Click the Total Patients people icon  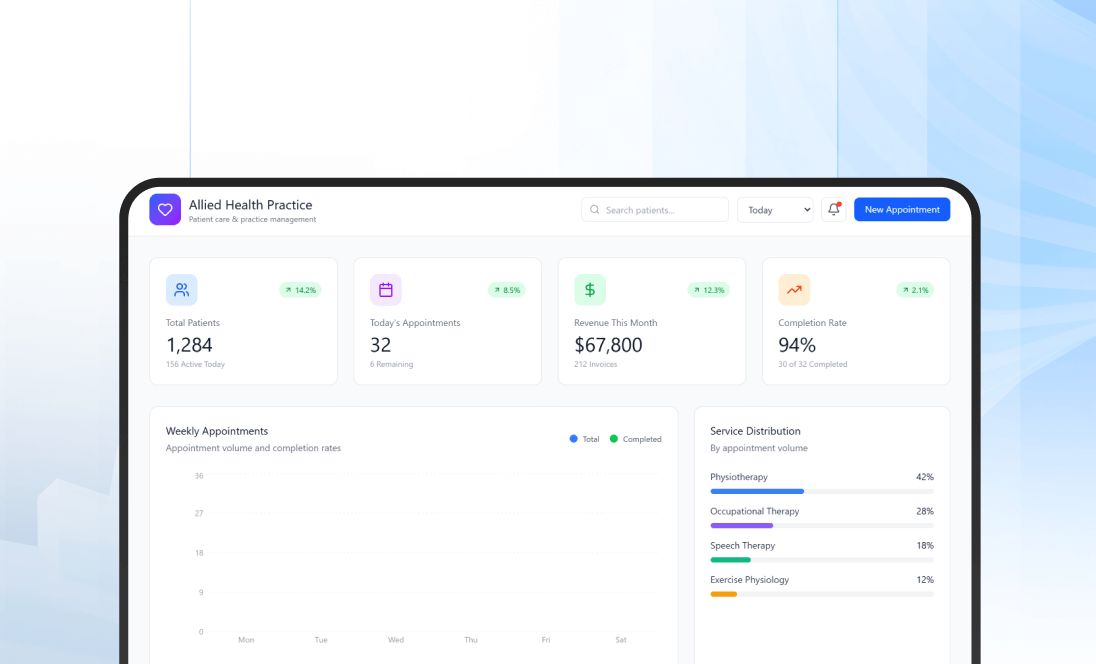pos(181,289)
